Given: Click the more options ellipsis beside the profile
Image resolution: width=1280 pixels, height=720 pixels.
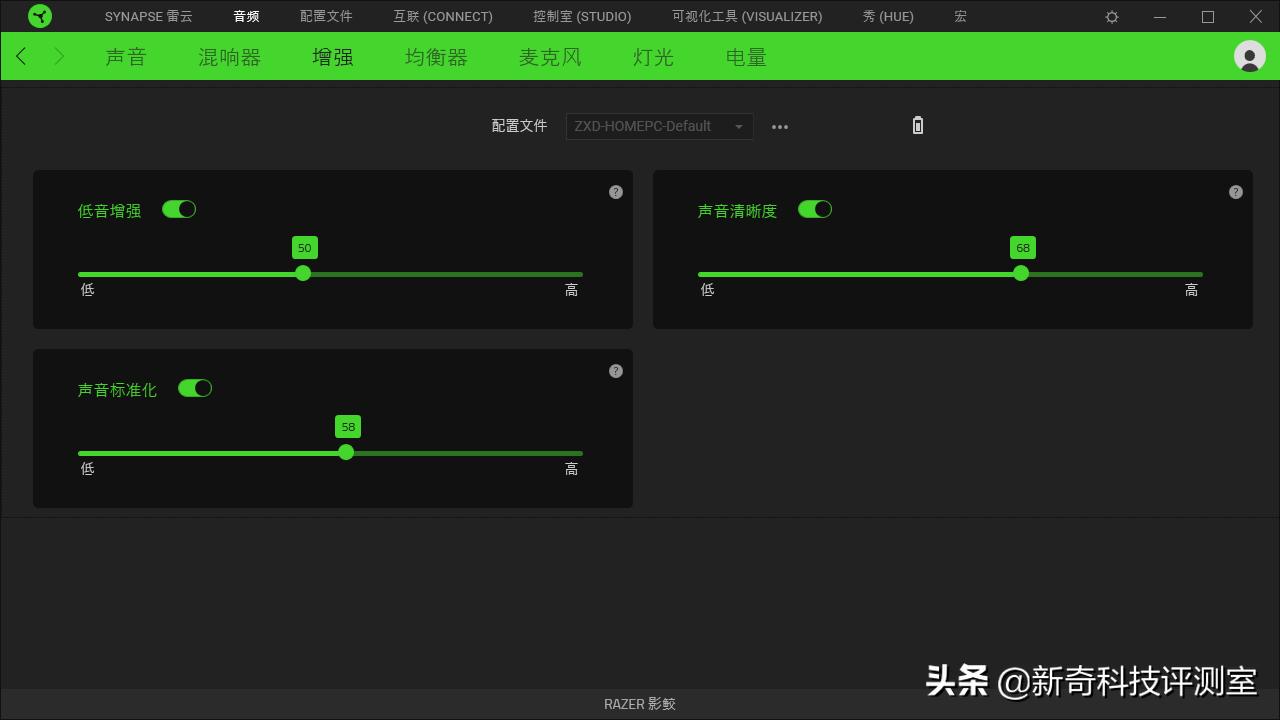Looking at the screenshot, I should [780, 126].
